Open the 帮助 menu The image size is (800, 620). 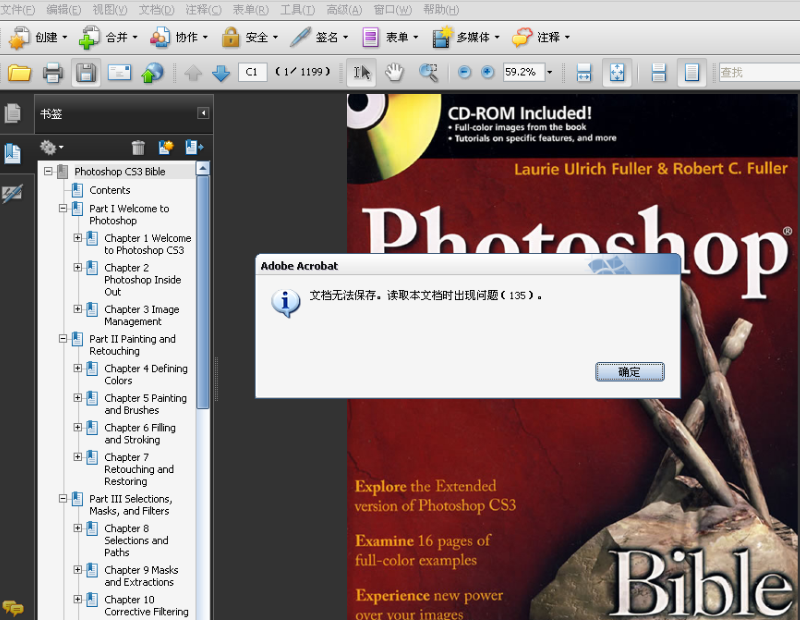(x=441, y=10)
